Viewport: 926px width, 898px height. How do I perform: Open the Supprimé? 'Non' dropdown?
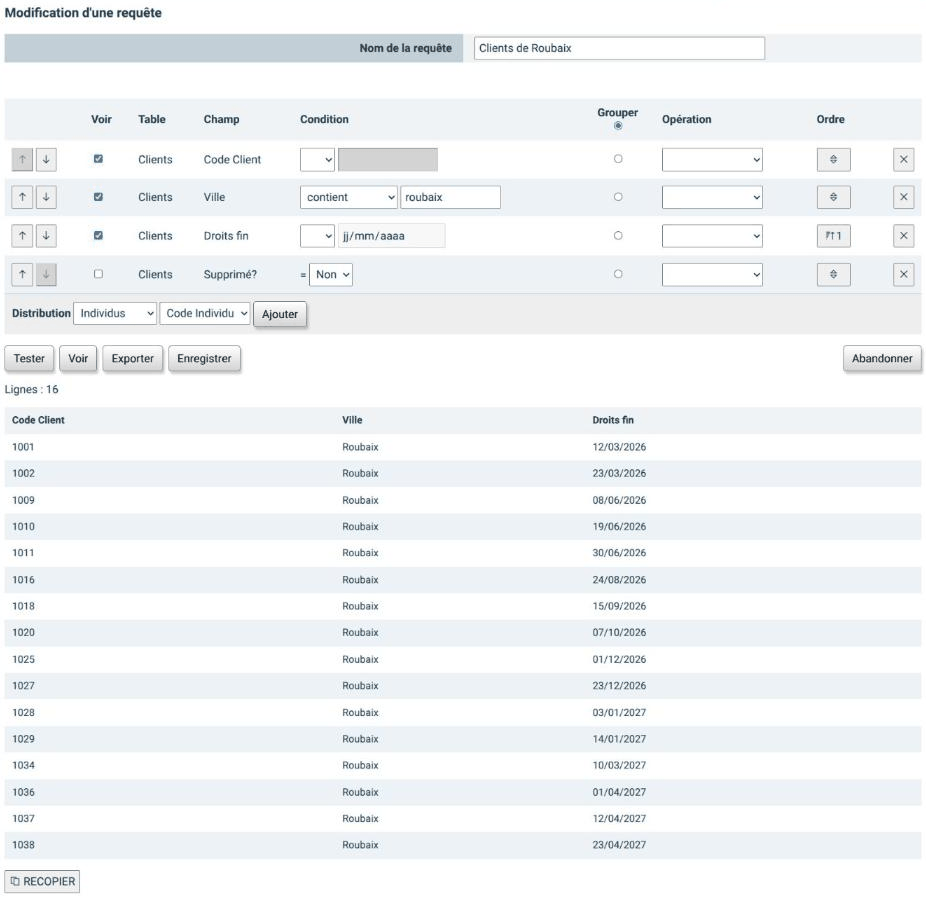[x=331, y=275]
